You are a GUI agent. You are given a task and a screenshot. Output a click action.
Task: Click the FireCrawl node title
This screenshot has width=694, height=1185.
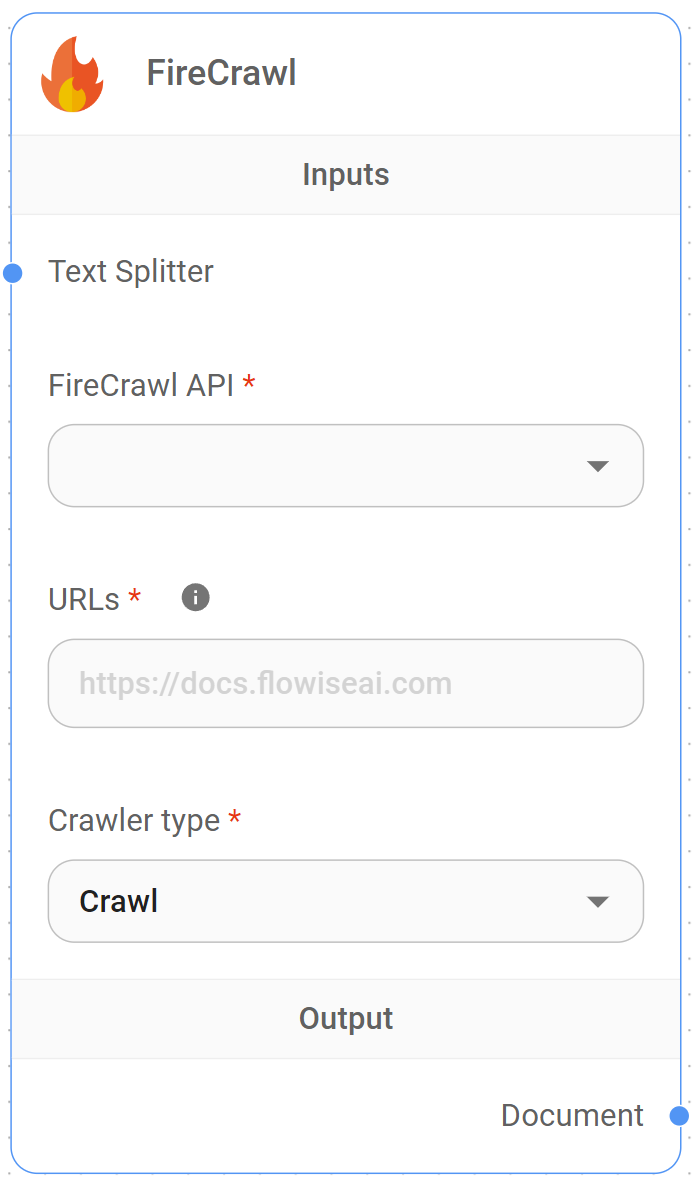[x=221, y=72]
